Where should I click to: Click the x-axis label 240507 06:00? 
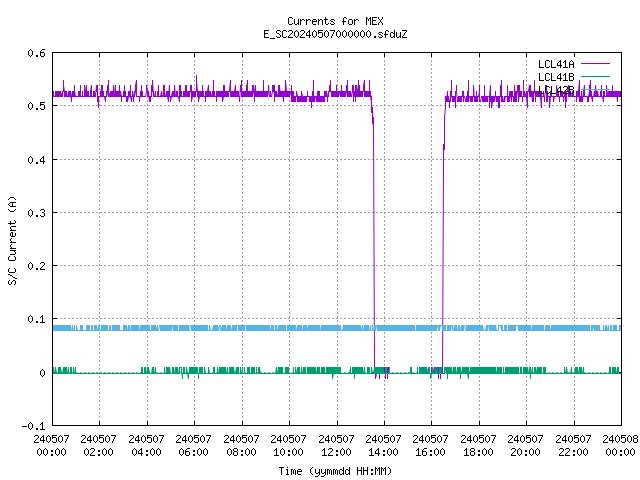coord(193,445)
